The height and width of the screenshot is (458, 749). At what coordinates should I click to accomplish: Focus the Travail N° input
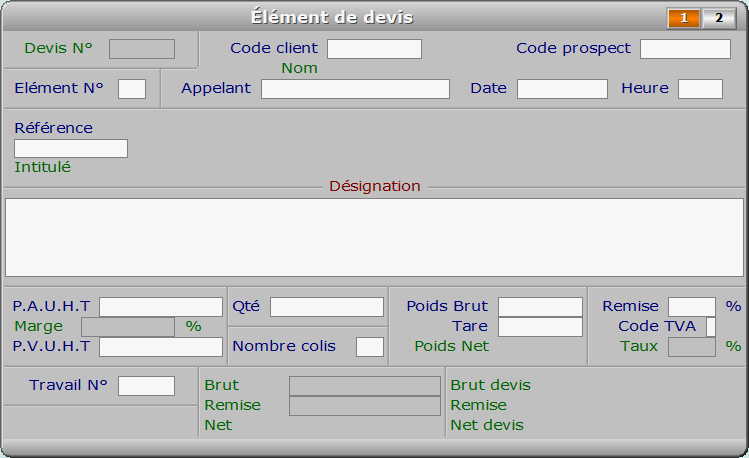click(x=146, y=386)
